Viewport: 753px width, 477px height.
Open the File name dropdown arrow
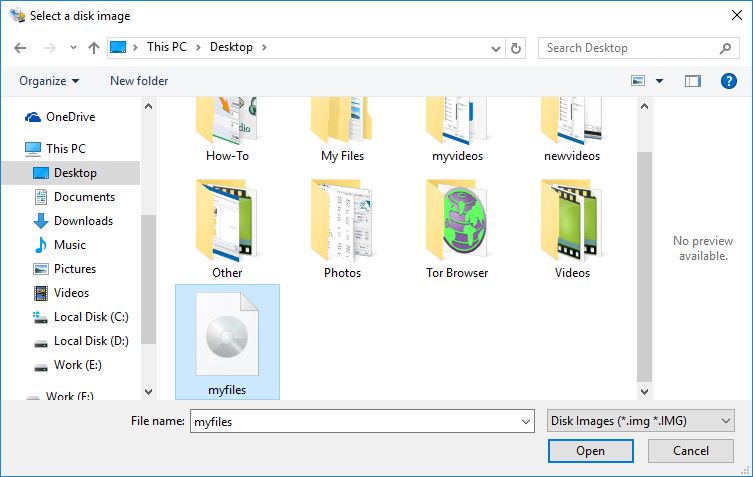526,422
